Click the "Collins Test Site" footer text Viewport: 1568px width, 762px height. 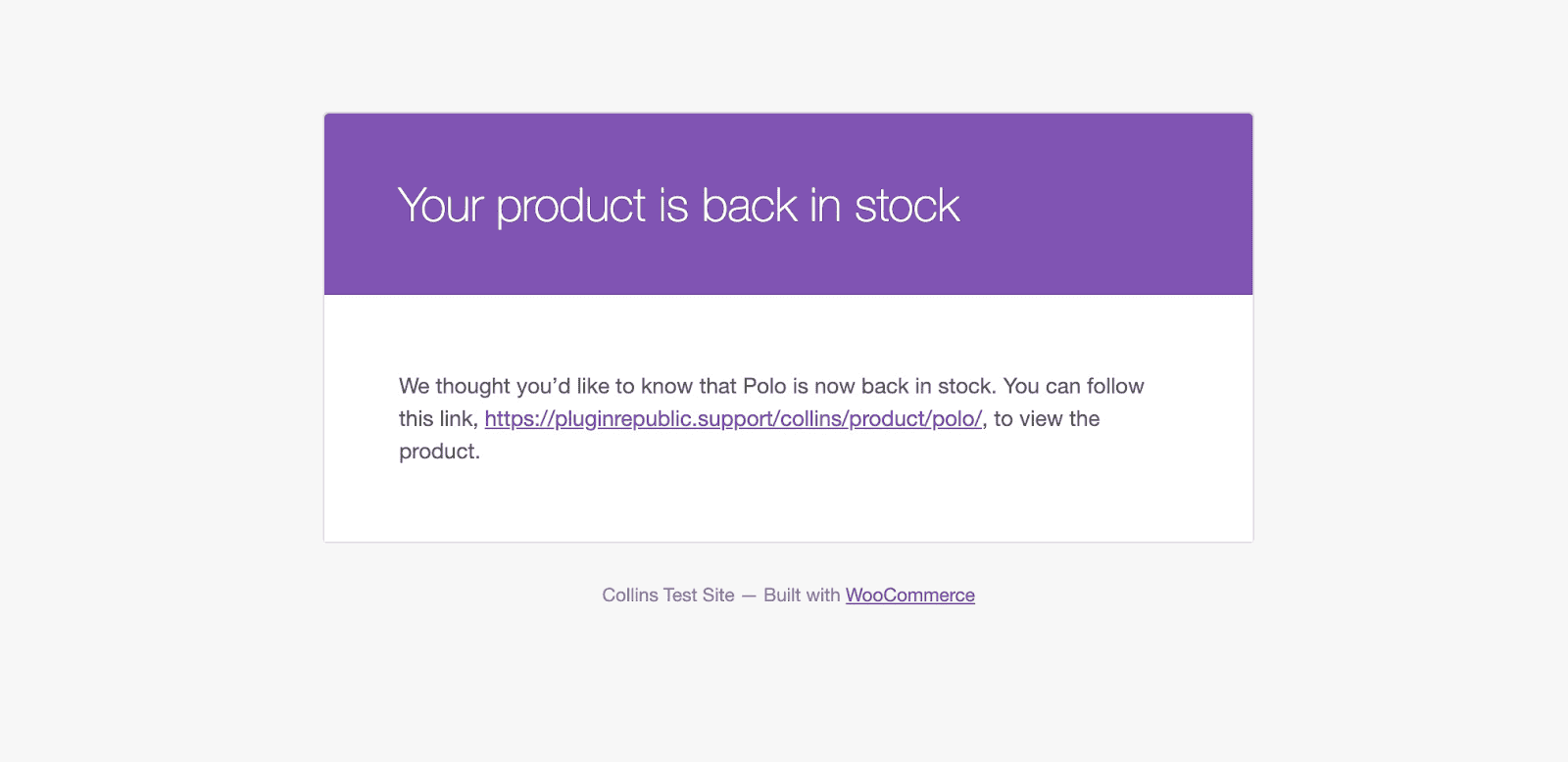pos(668,595)
